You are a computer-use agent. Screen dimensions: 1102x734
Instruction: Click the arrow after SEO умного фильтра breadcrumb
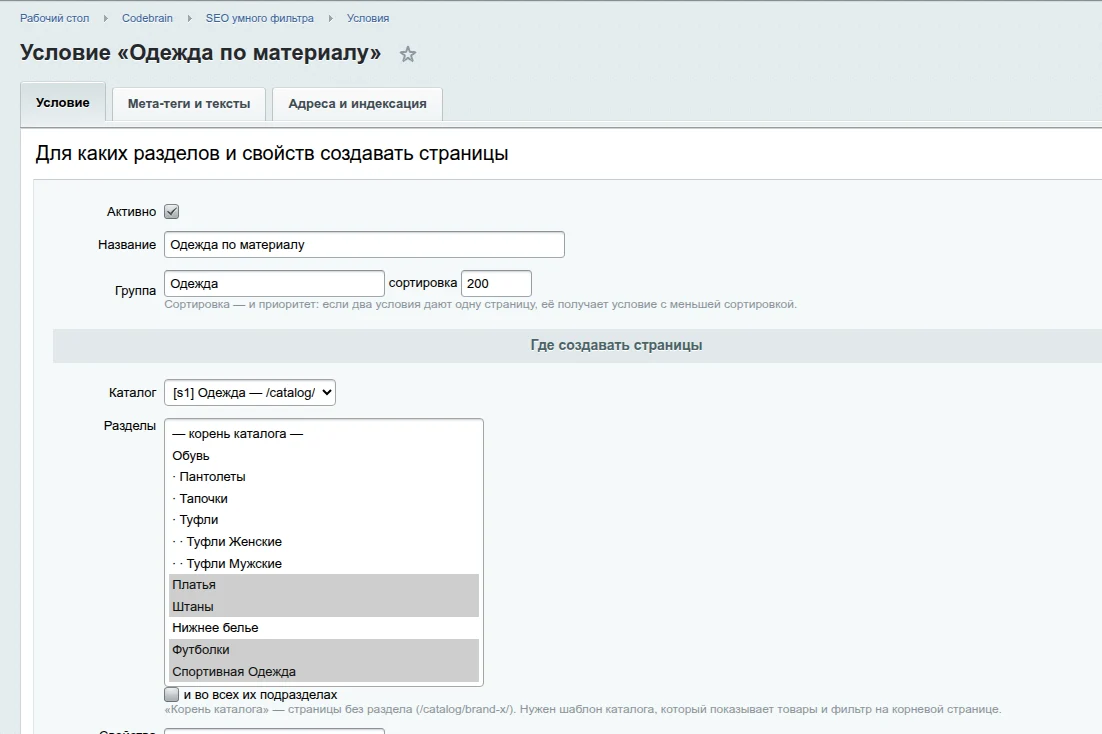pyautogui.click(x=330, y=18)
